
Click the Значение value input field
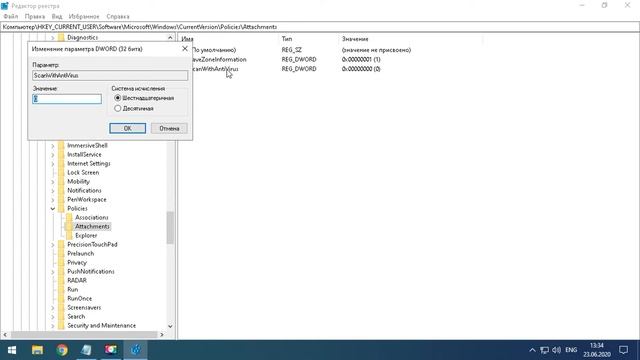(x=67, y=99)
